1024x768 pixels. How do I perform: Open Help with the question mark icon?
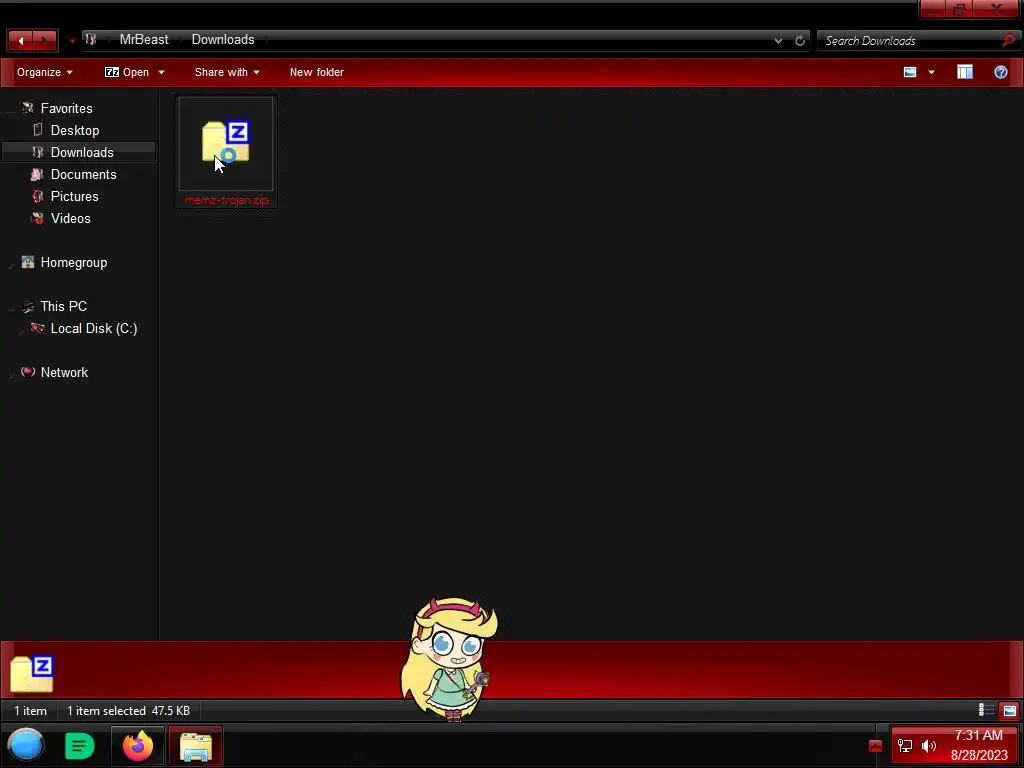[1000, 72]
